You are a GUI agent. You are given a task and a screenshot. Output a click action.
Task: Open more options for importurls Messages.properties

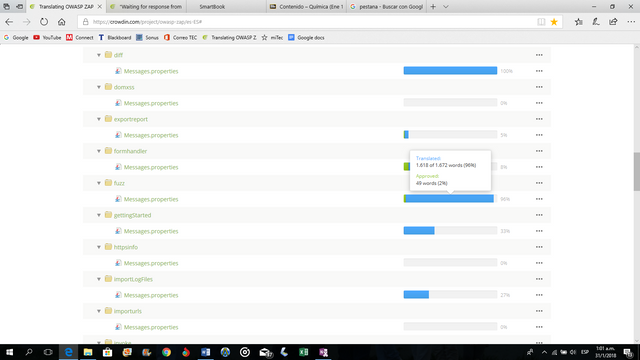click(x=539, y=327)
